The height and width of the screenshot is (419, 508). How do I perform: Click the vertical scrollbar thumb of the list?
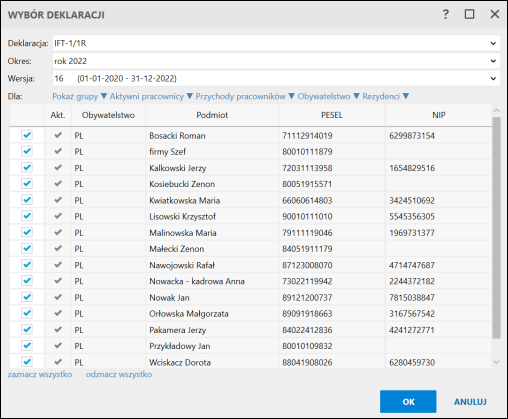(x=496, y=228)
